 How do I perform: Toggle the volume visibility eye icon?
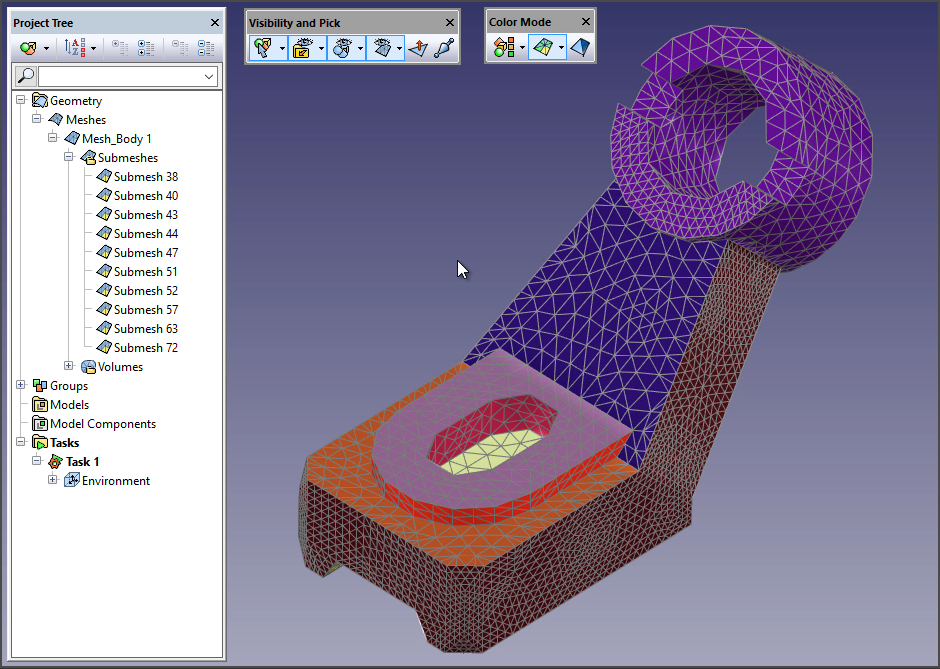pos(341,48)
